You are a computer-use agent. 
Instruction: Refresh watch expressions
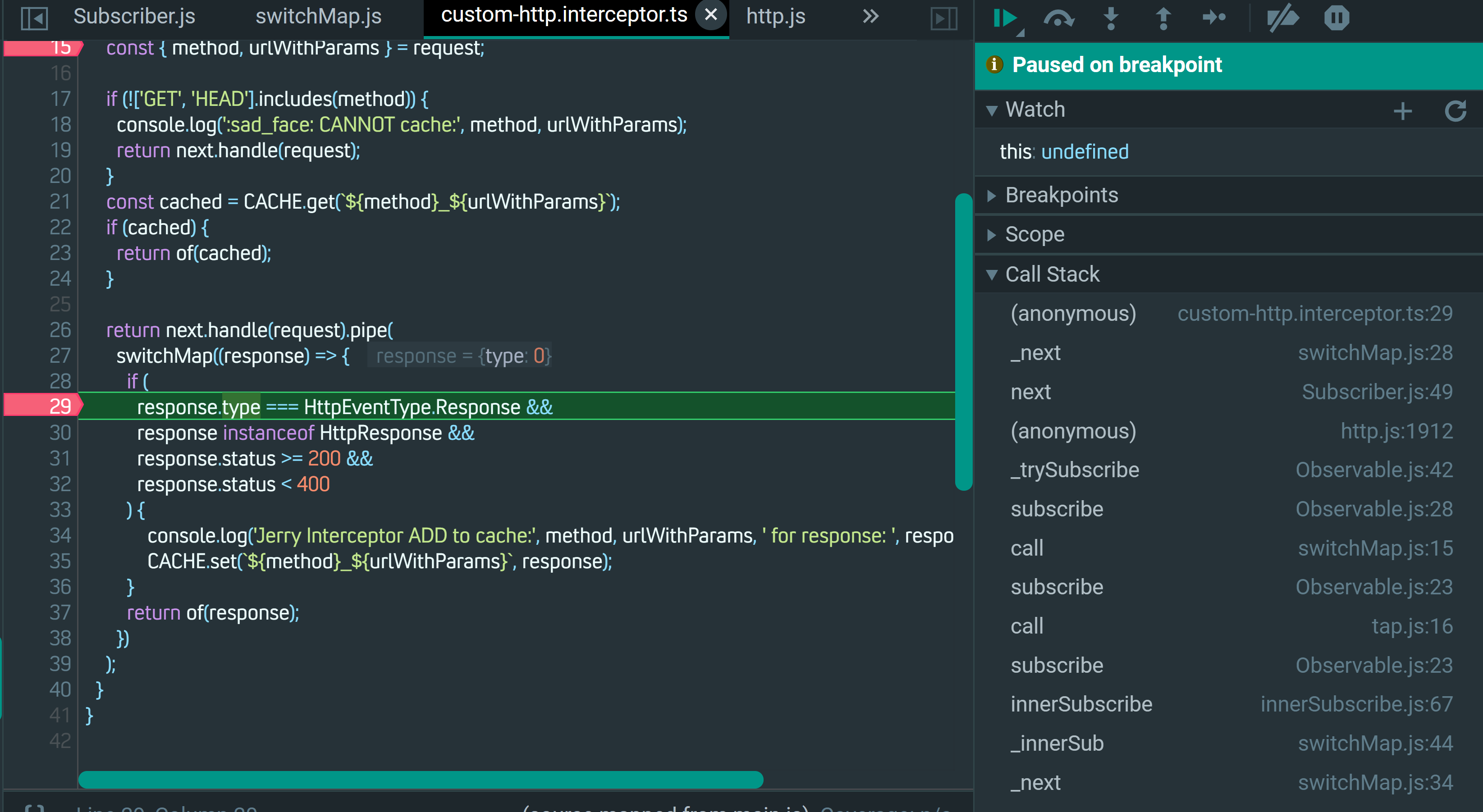[1455, 110]
